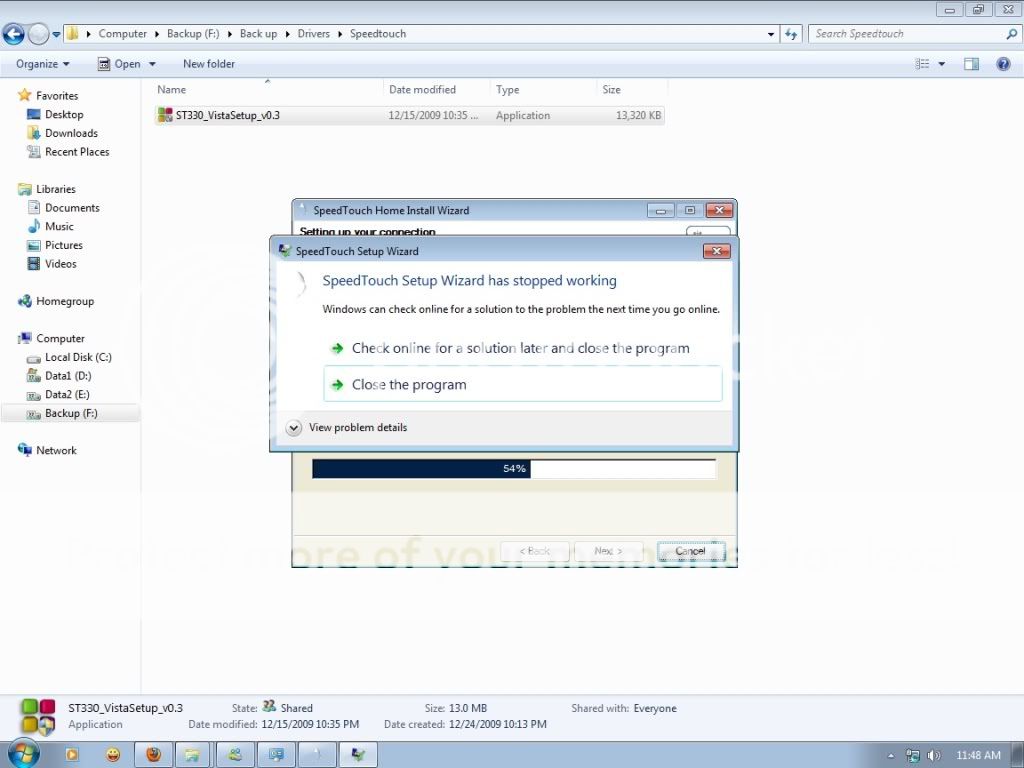The image size is (1024, 768).
Task: Open the change view dropdown arrow
Action: pyautogui.click(x=942, y=64)
